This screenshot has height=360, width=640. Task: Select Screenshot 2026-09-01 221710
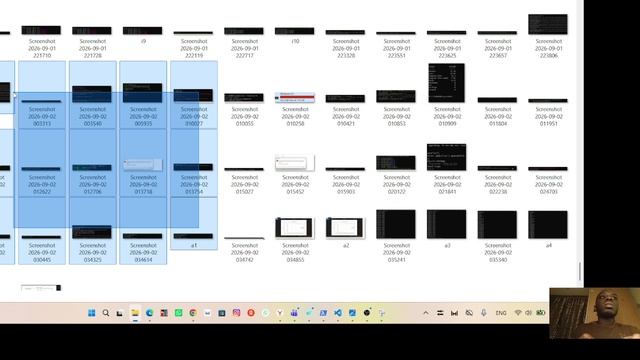tap(41, 42)
